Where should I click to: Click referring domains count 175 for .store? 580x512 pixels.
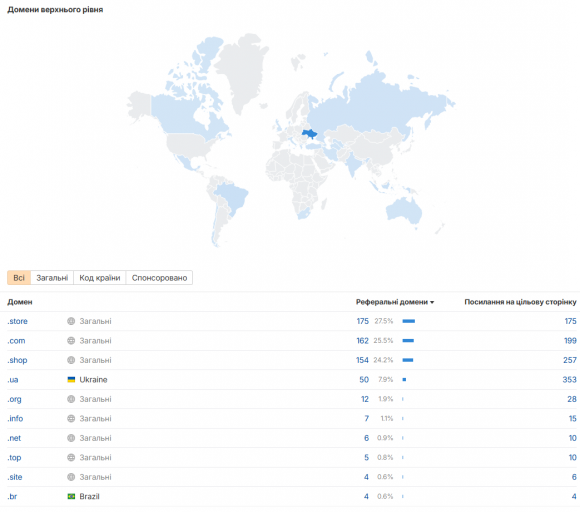pos(362,321)
